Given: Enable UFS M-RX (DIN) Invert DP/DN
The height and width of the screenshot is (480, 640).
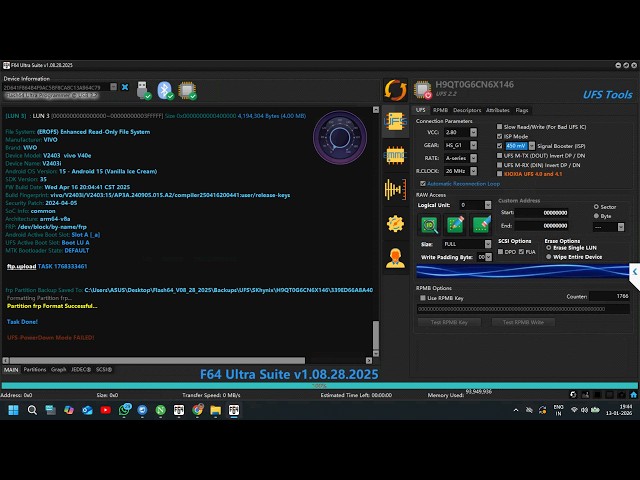Looking at the screenshot, I should coord(499,165).
